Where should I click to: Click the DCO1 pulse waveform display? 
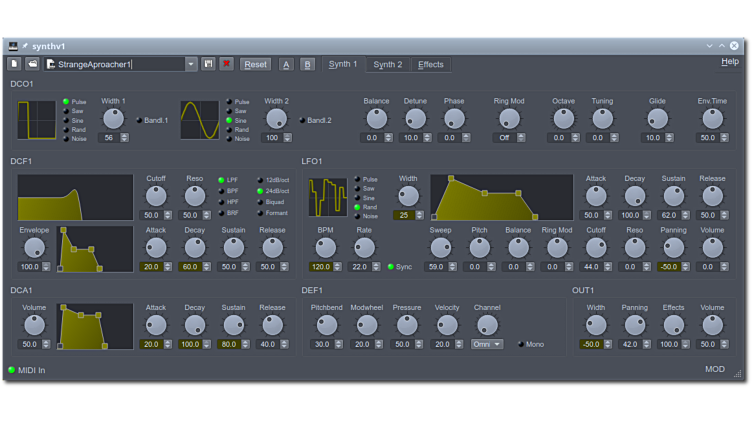pyautogui.click(x=37, y=120)
